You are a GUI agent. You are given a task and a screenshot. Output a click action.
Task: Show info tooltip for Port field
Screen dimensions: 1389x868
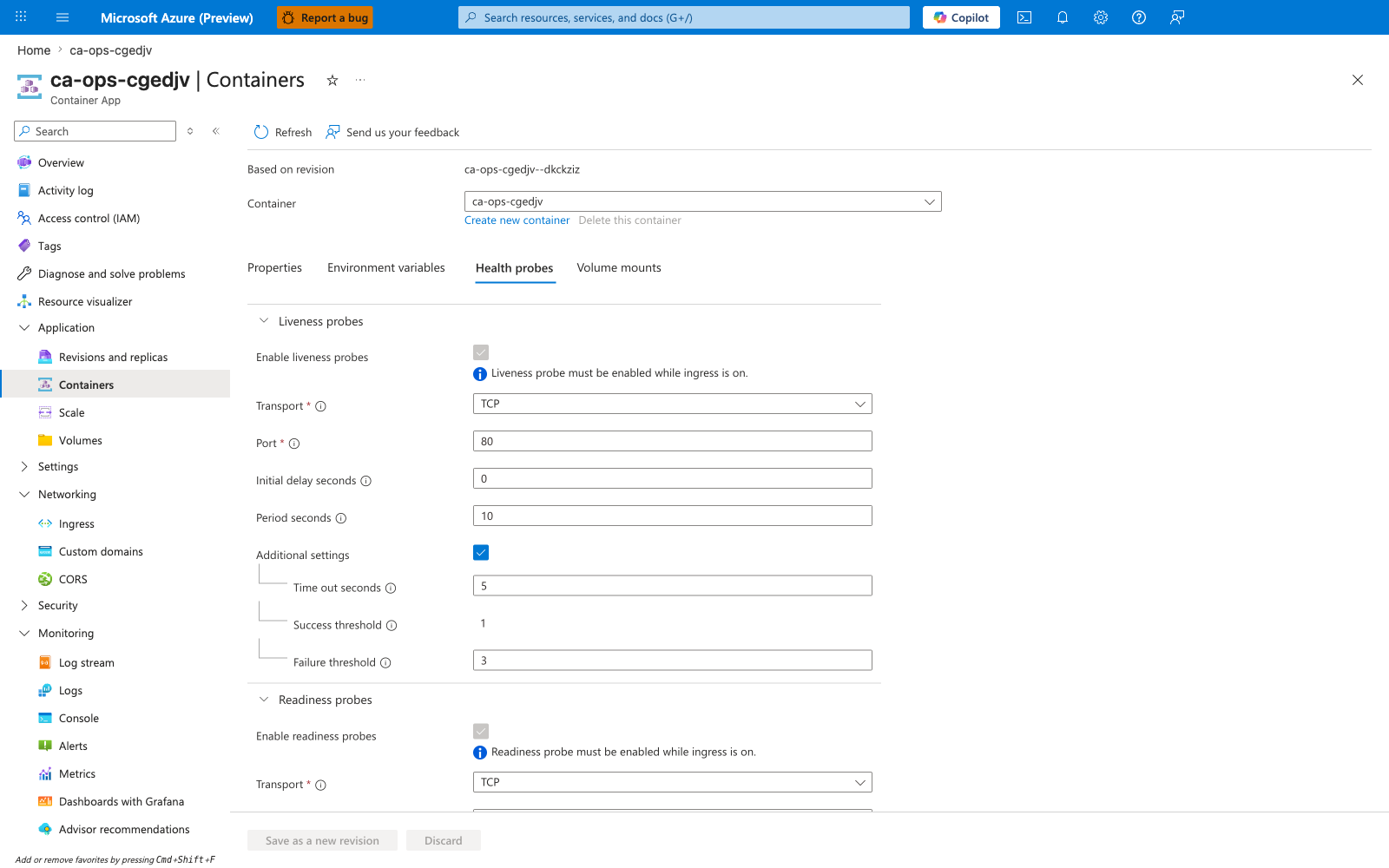click(294, 444)
